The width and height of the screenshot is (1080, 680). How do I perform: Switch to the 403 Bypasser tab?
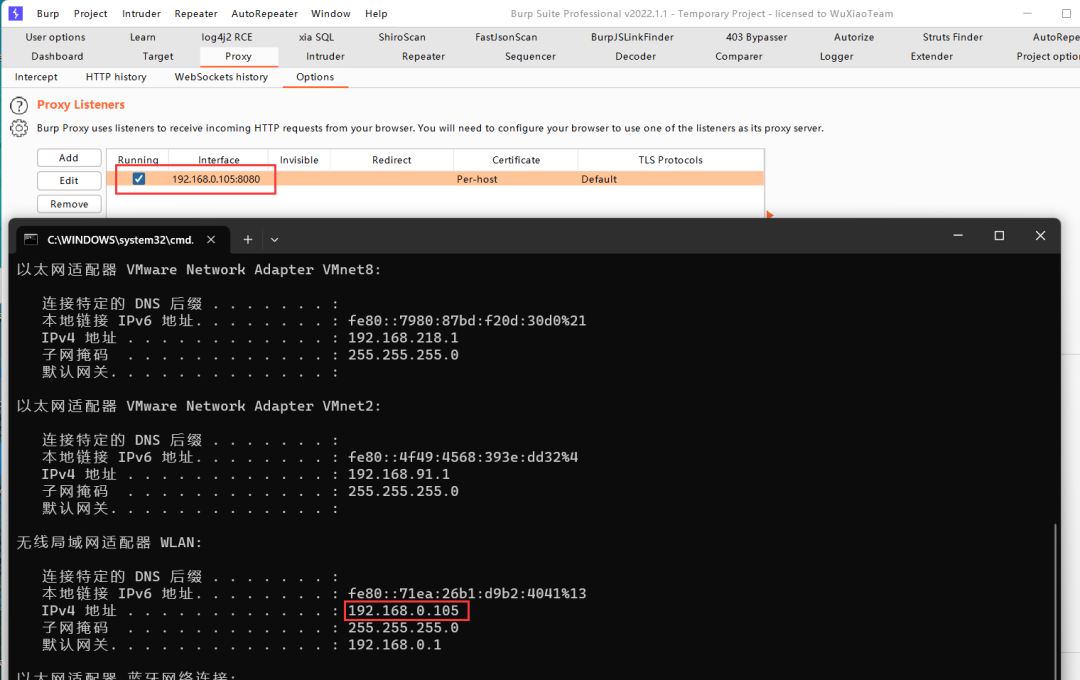pos(756,37)
